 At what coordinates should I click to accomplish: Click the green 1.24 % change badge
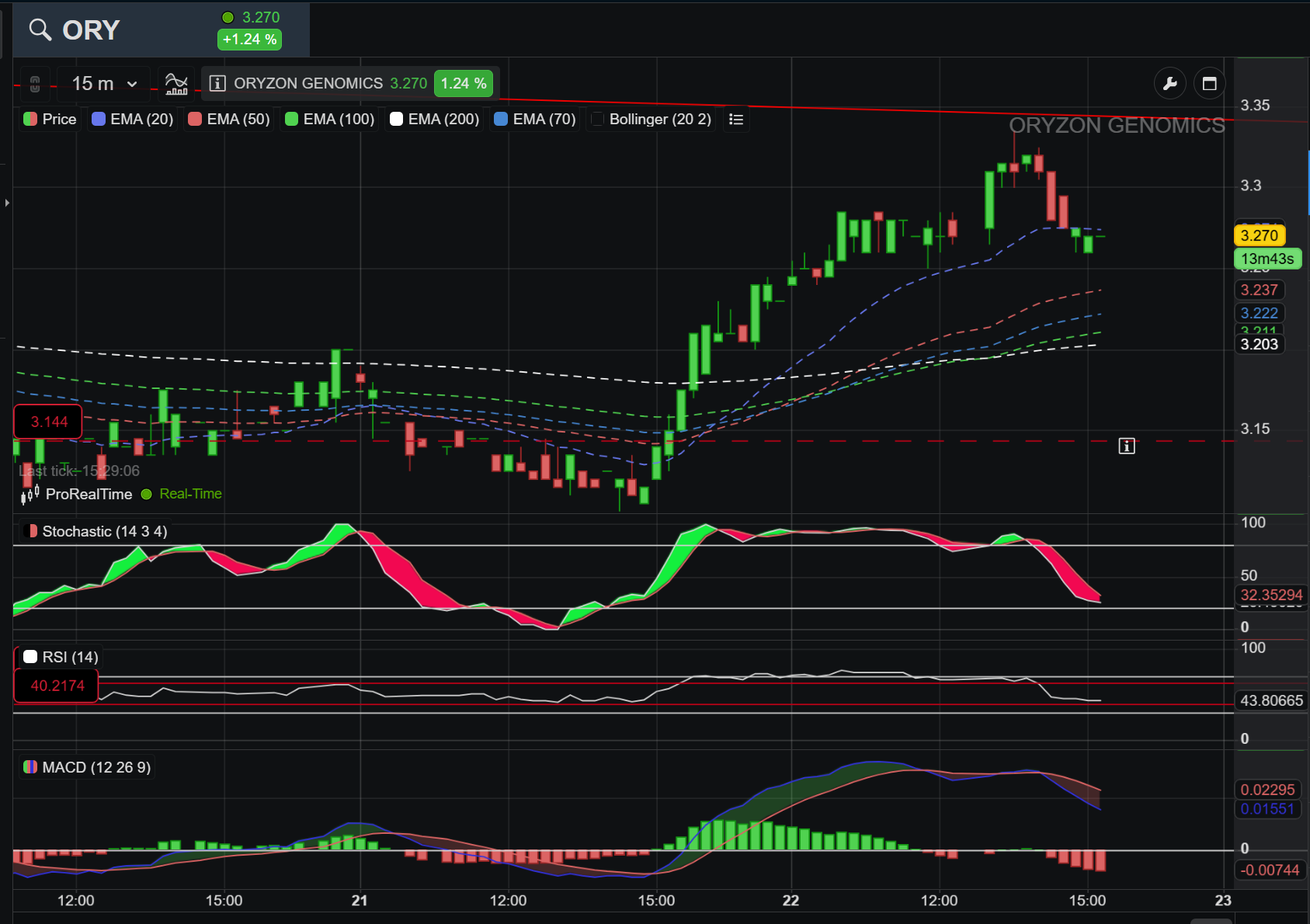pos(464,84)
